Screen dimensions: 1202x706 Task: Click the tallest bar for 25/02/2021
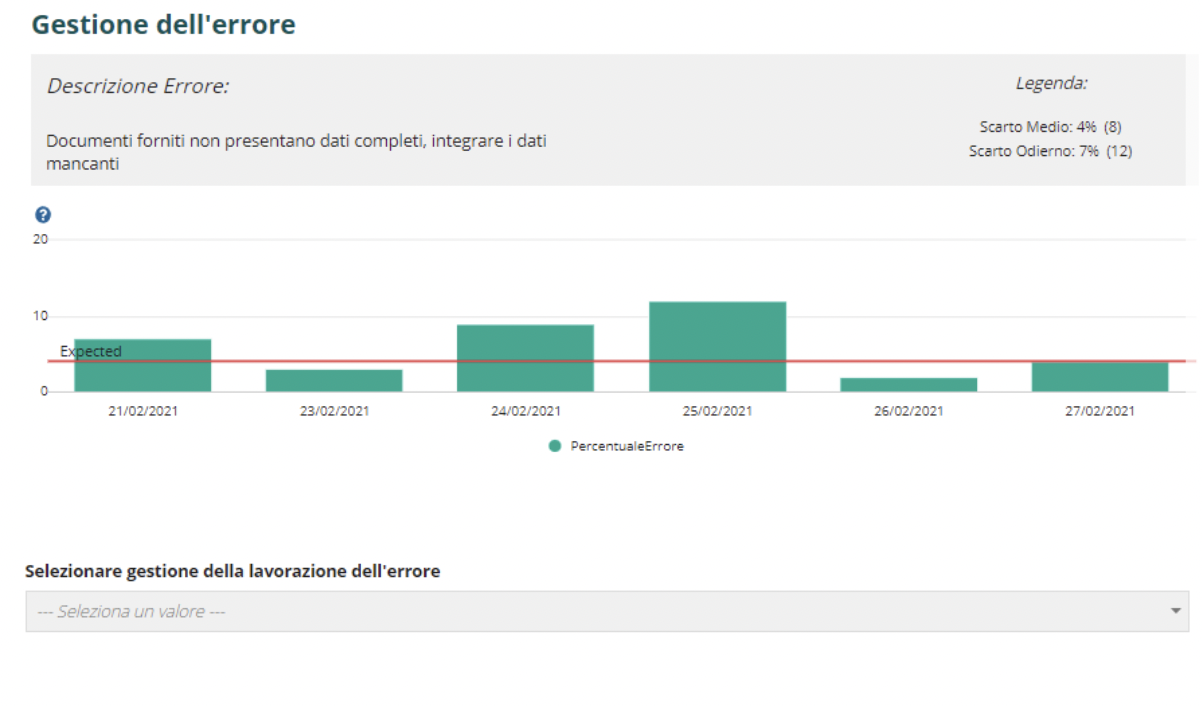click(717, 346)
